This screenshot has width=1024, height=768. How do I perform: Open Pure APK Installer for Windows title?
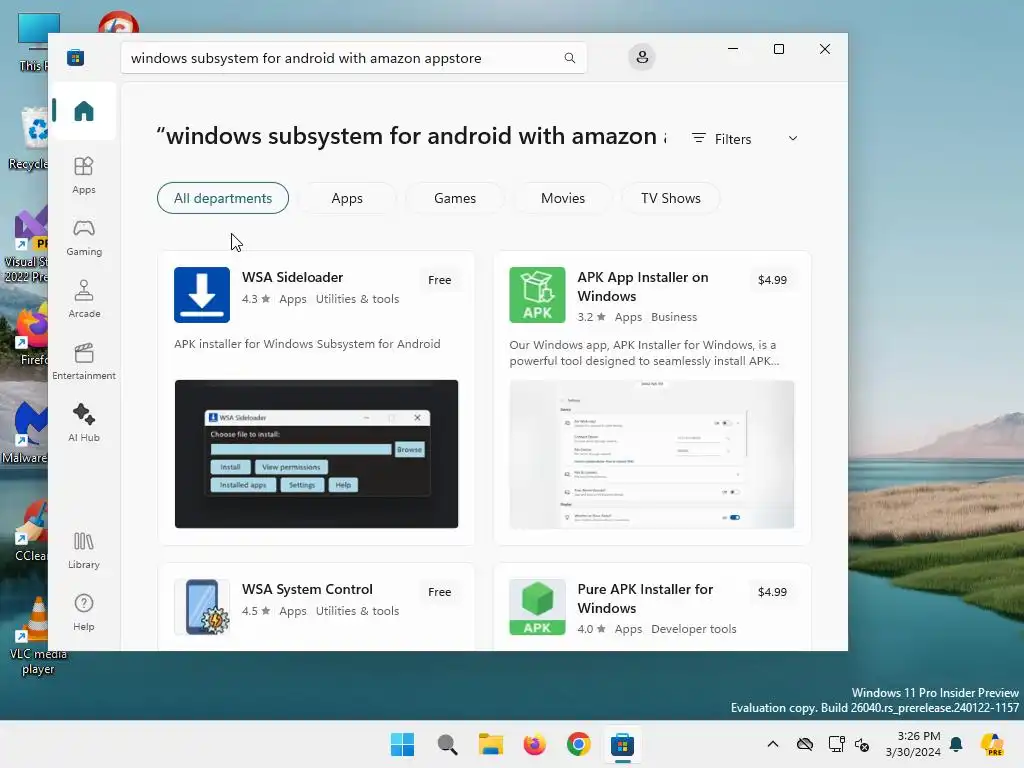tap(645, 598)
